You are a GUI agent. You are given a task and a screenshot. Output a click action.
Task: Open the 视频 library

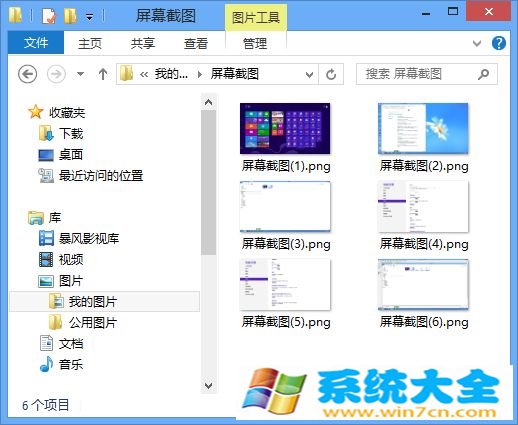71,260
